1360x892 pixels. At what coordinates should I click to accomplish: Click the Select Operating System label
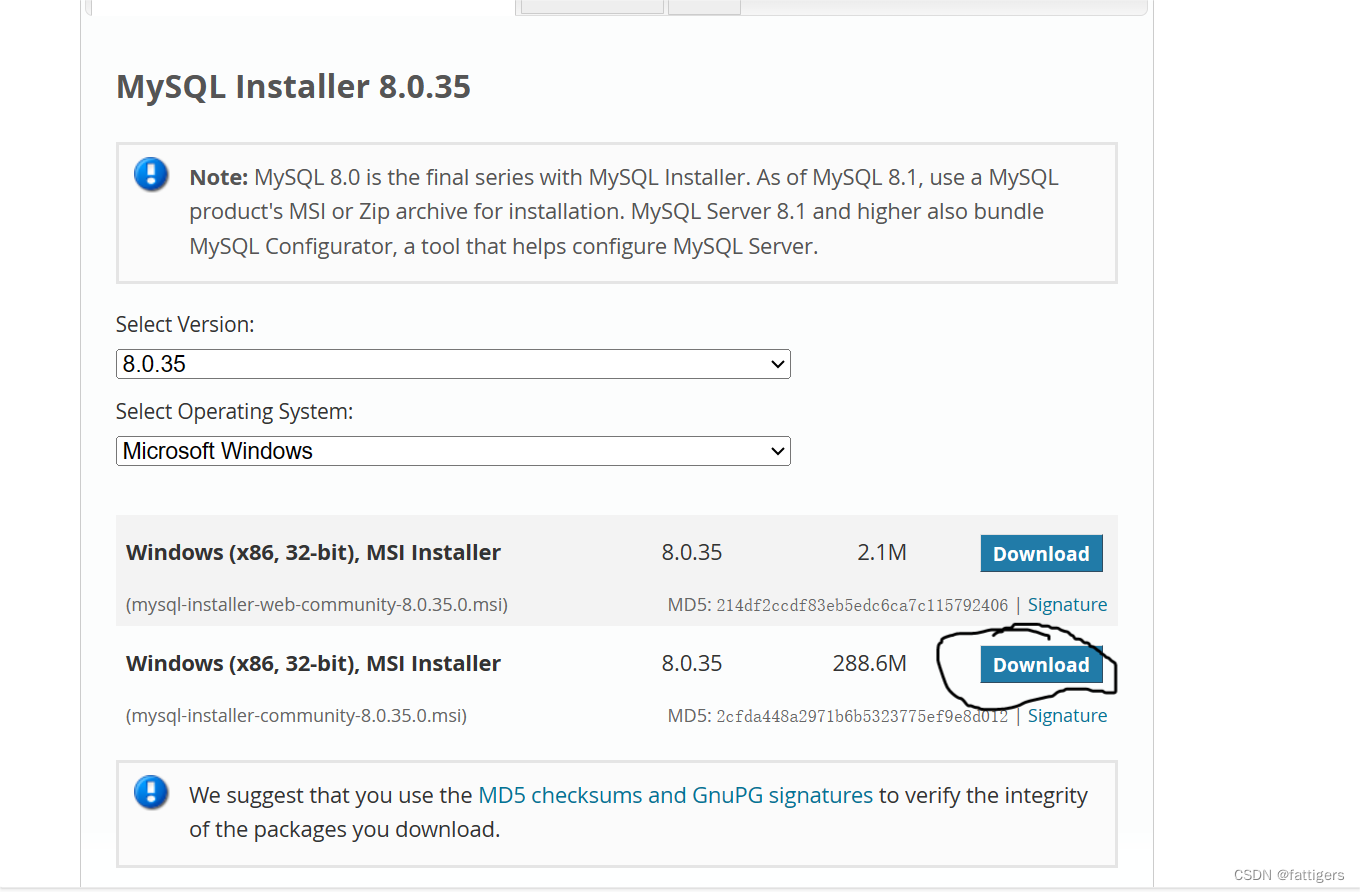[x=234, y=412]
